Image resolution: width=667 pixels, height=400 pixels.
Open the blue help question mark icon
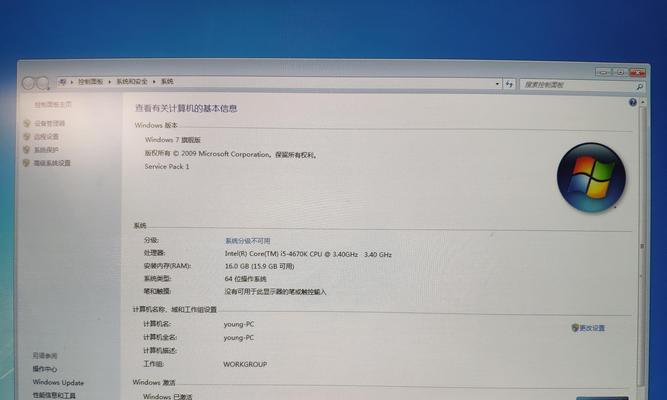pos(633,102)
